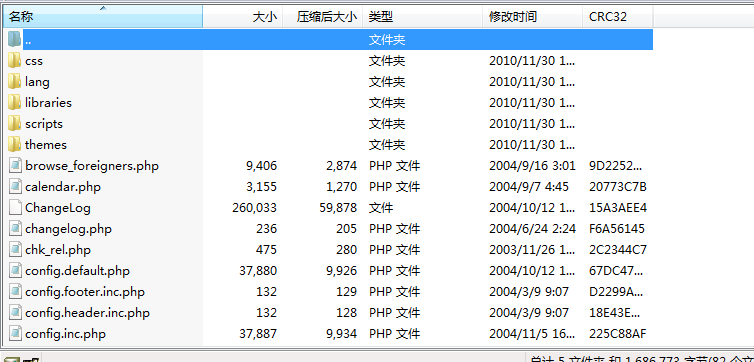The height and width of the screenshot is (362, 754).
Task: Select the config.footer.inc.php file name
Action: [85, 292]
